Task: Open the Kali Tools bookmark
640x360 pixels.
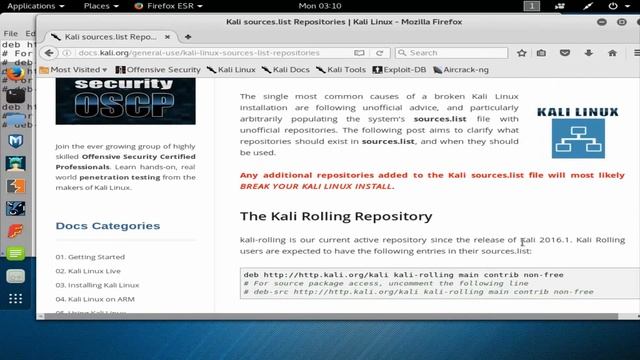Action: (x=341, y=70)
